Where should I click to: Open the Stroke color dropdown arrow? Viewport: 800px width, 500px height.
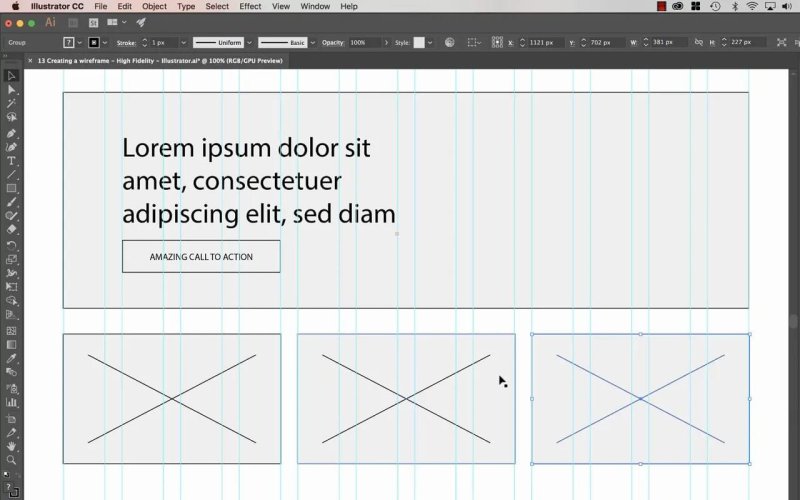tap(105, 43)
